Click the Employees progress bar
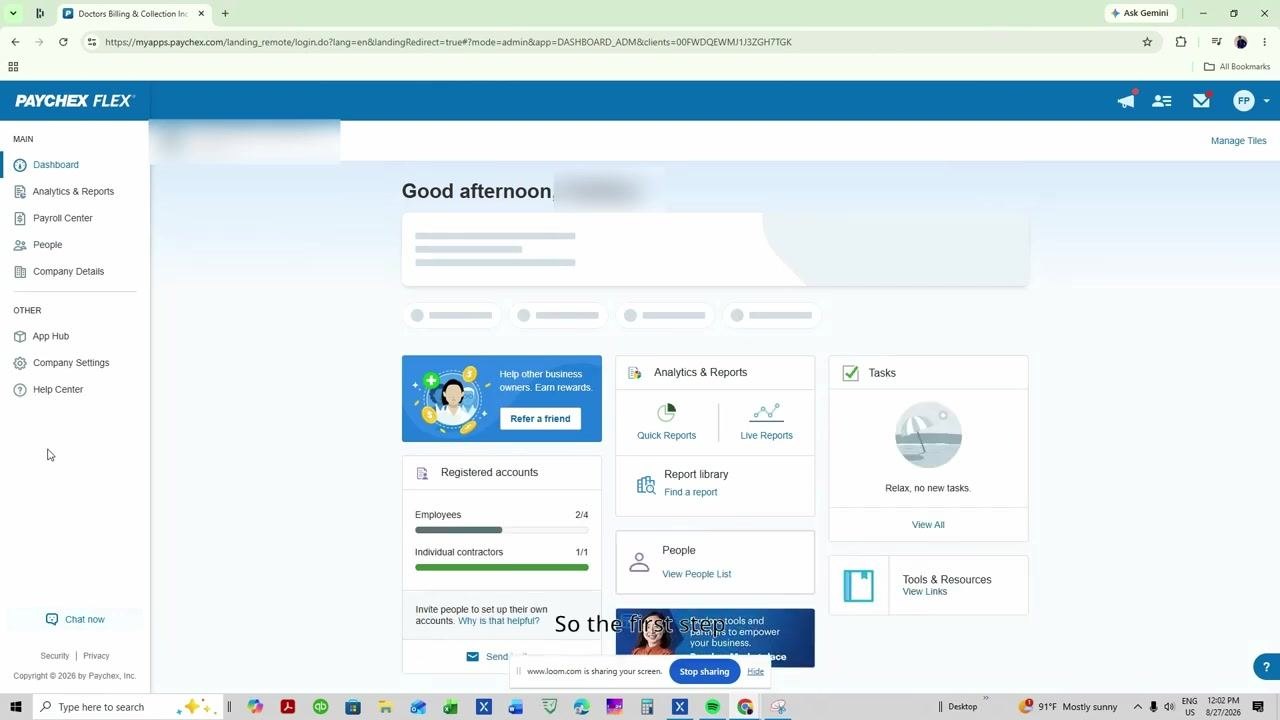Viewport: 1280px width, 720px height. pyautogui.click(x=502, y=530)
